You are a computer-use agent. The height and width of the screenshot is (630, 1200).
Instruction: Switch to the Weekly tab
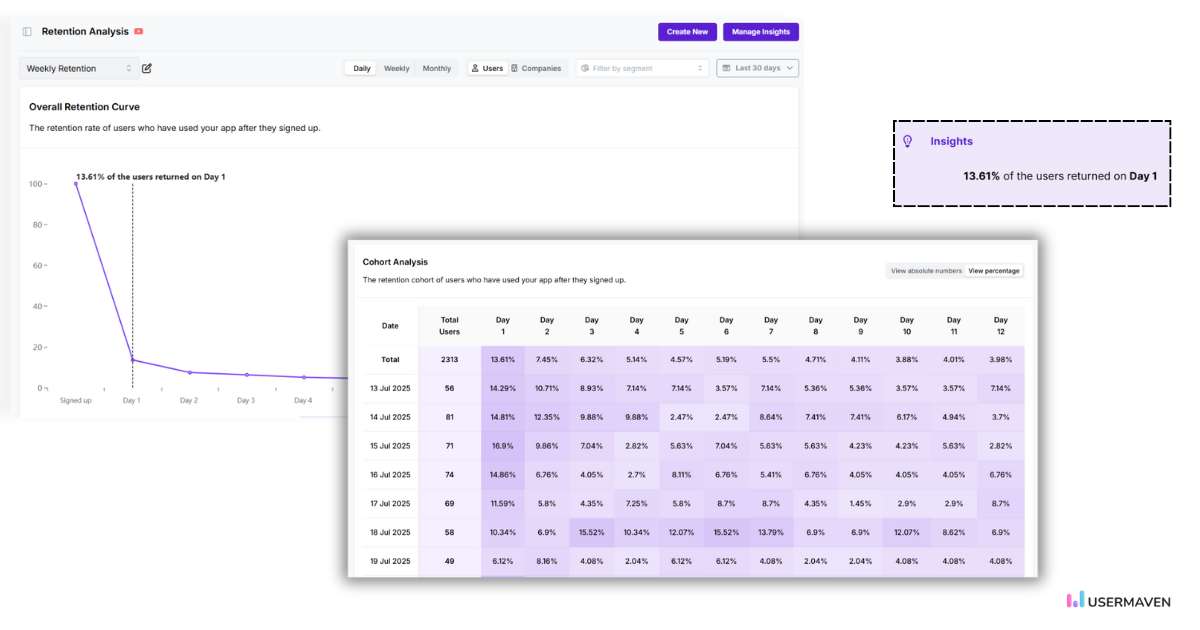point(397,69)
